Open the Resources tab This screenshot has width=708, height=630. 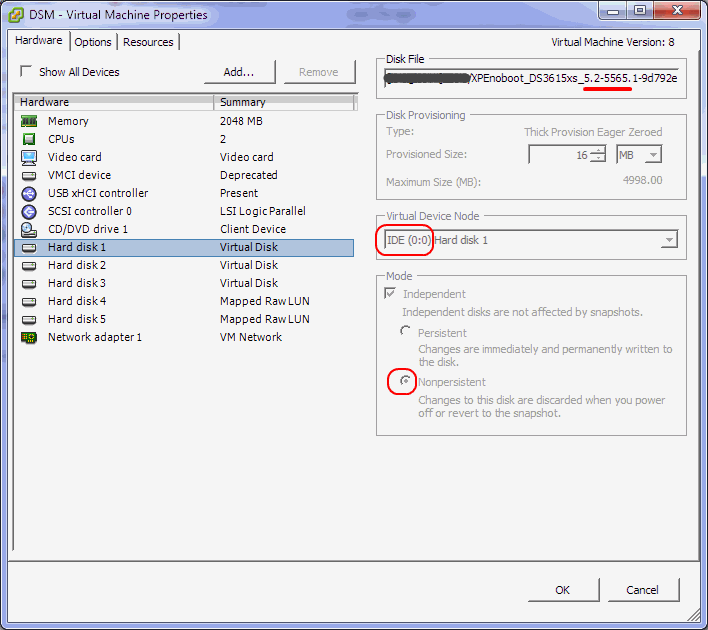tap(148, 42)
